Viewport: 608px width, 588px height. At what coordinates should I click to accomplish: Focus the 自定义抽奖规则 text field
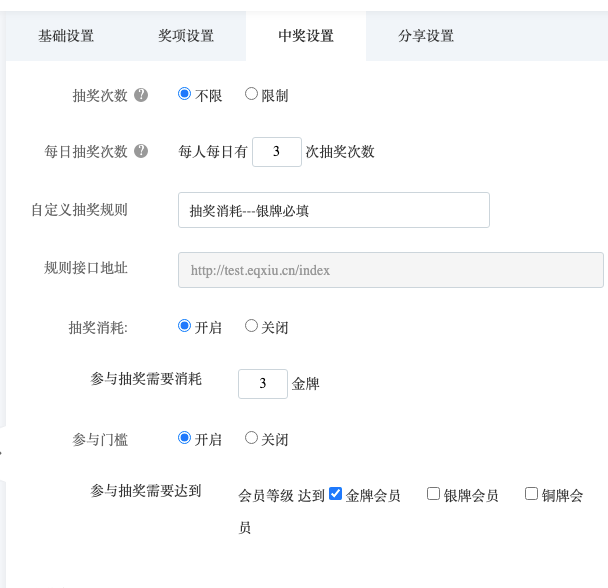334,210
